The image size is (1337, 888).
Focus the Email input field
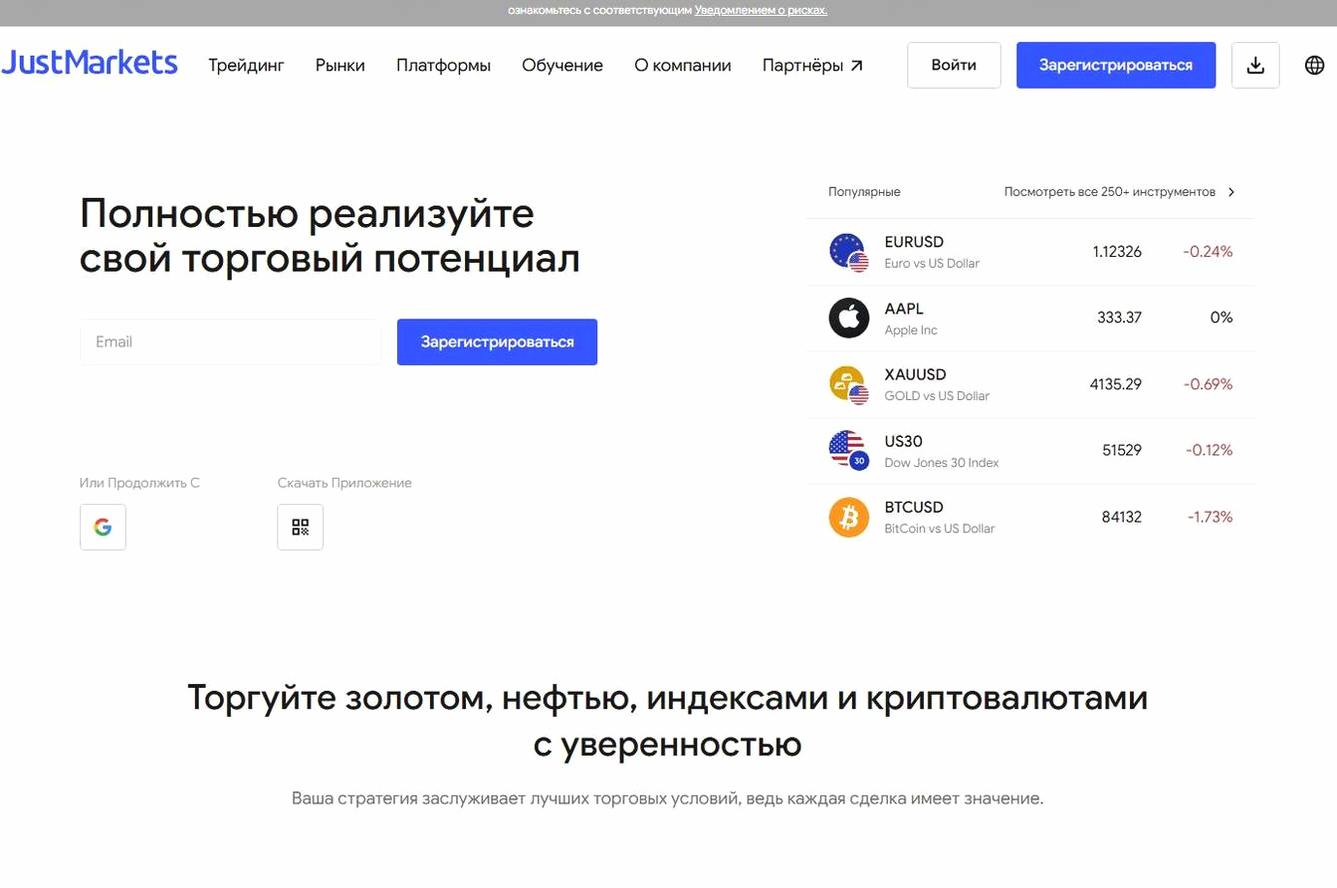[x=230, y=342]
